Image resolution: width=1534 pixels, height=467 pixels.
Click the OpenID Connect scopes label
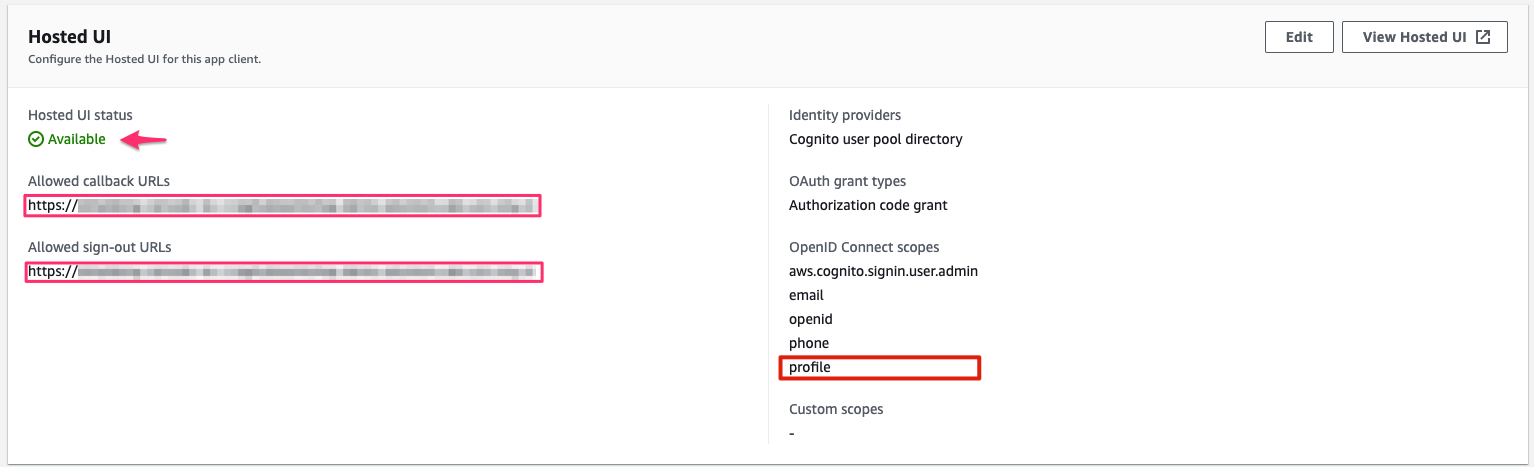[x=864, y=247]
